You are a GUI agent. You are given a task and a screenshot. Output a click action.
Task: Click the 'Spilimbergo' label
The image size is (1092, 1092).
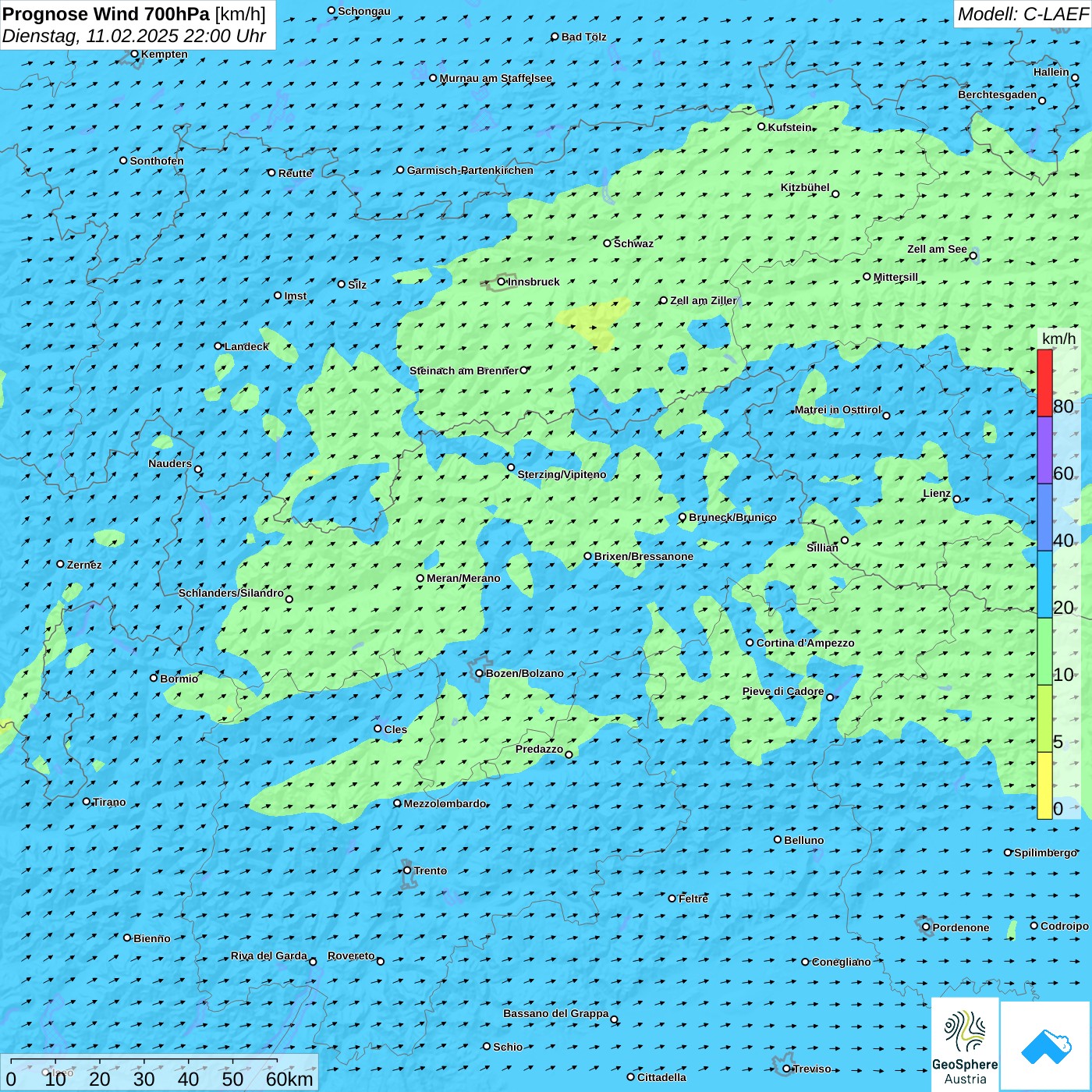tap(1045, 853)
